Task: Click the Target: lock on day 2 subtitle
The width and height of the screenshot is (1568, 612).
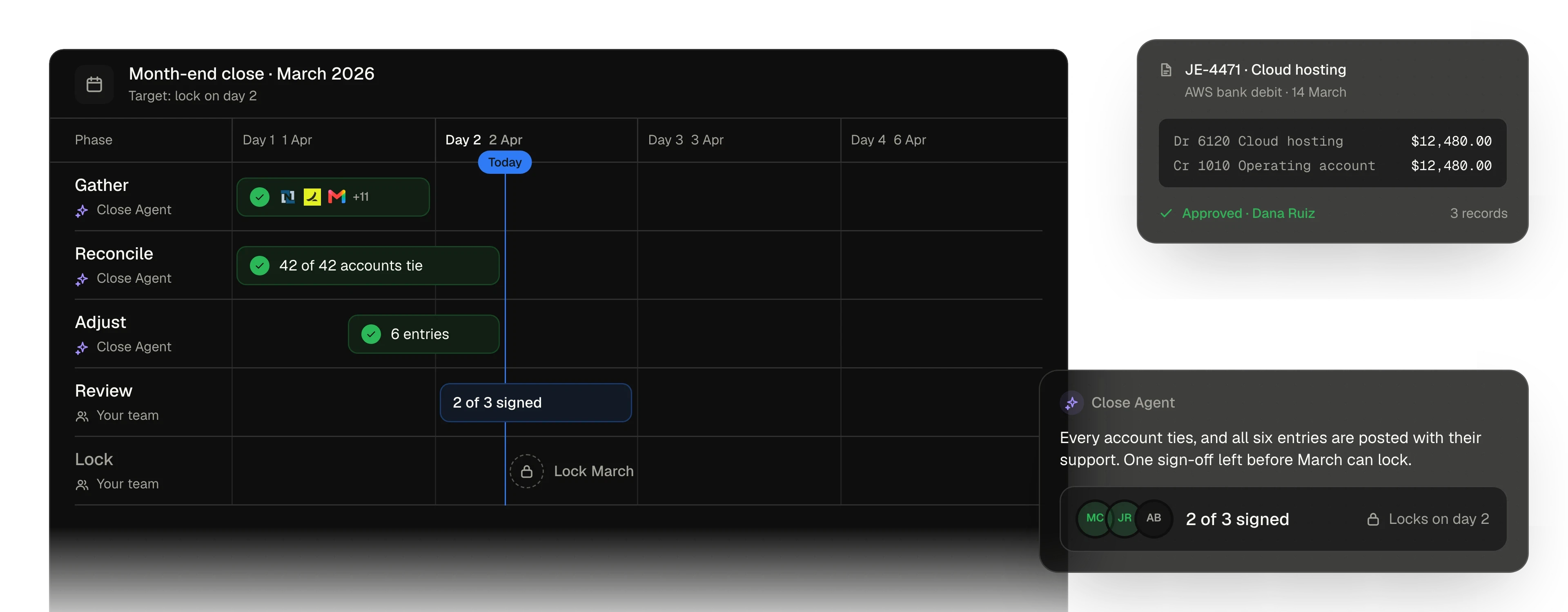Action: 193,96
